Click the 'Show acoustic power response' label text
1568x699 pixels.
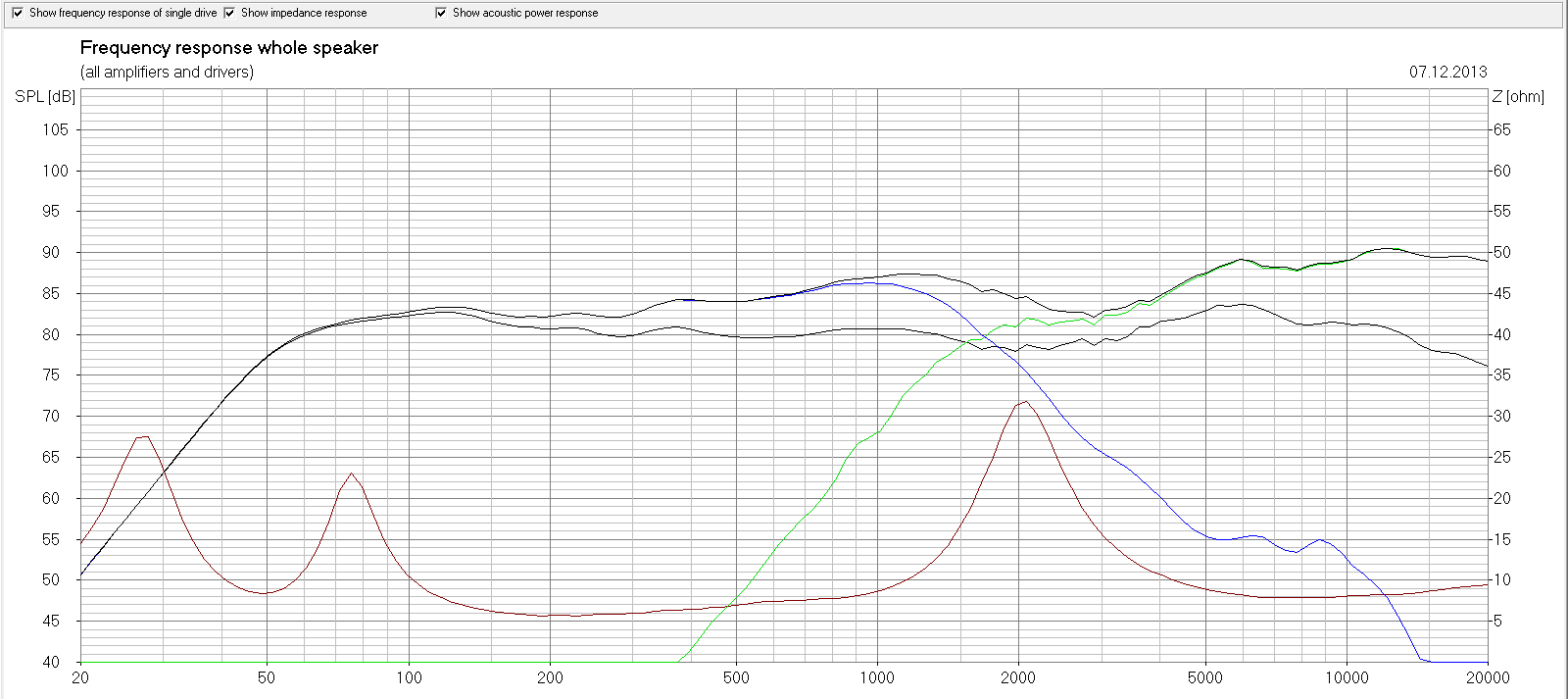[x=524, y=13]
